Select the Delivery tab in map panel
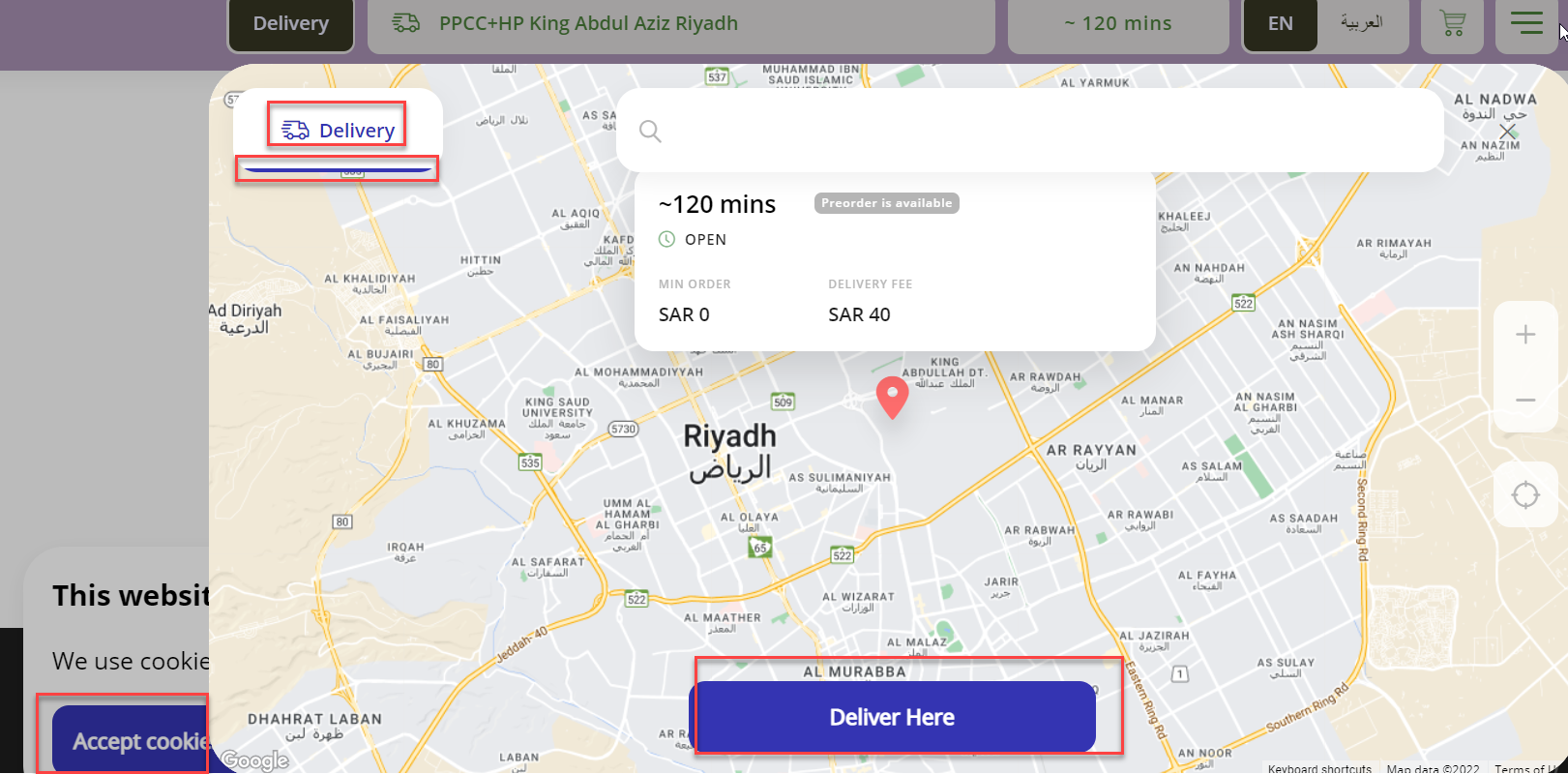Viewport: 1568px width, 774px height. click(338, 131)
